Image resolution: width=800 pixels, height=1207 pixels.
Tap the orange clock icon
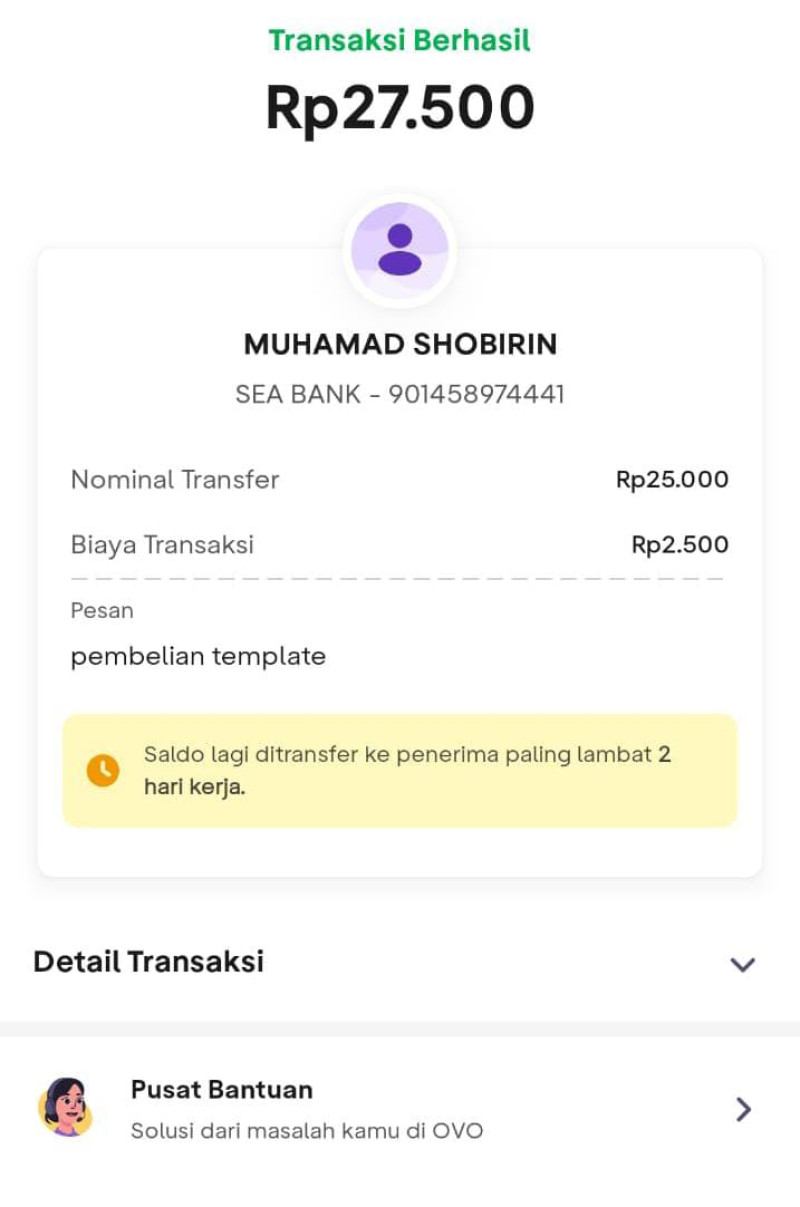click(x=103, y=770)
